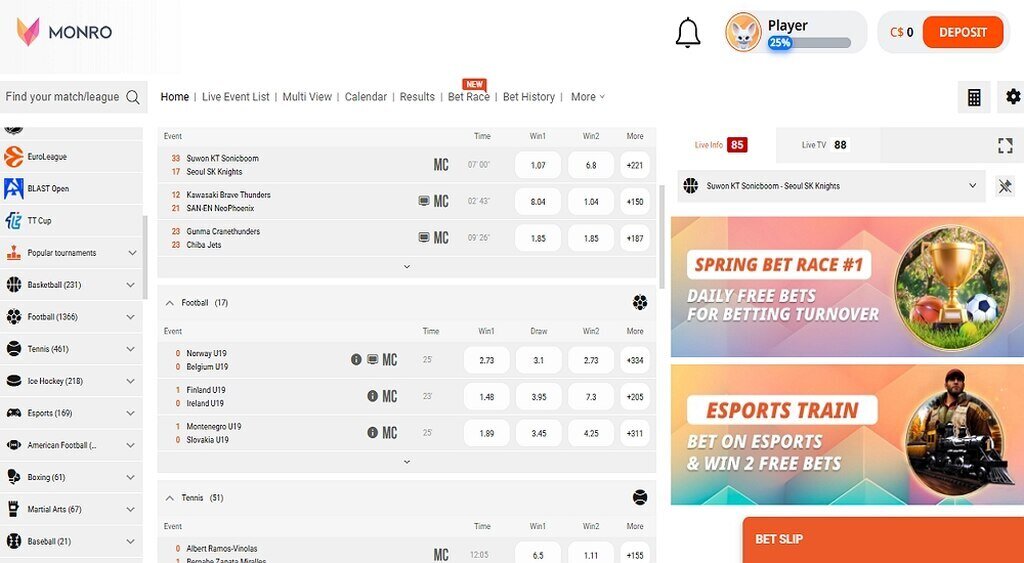Open the notifications bell
This screenshot has height=563, width=1024.
click(688, 32)
